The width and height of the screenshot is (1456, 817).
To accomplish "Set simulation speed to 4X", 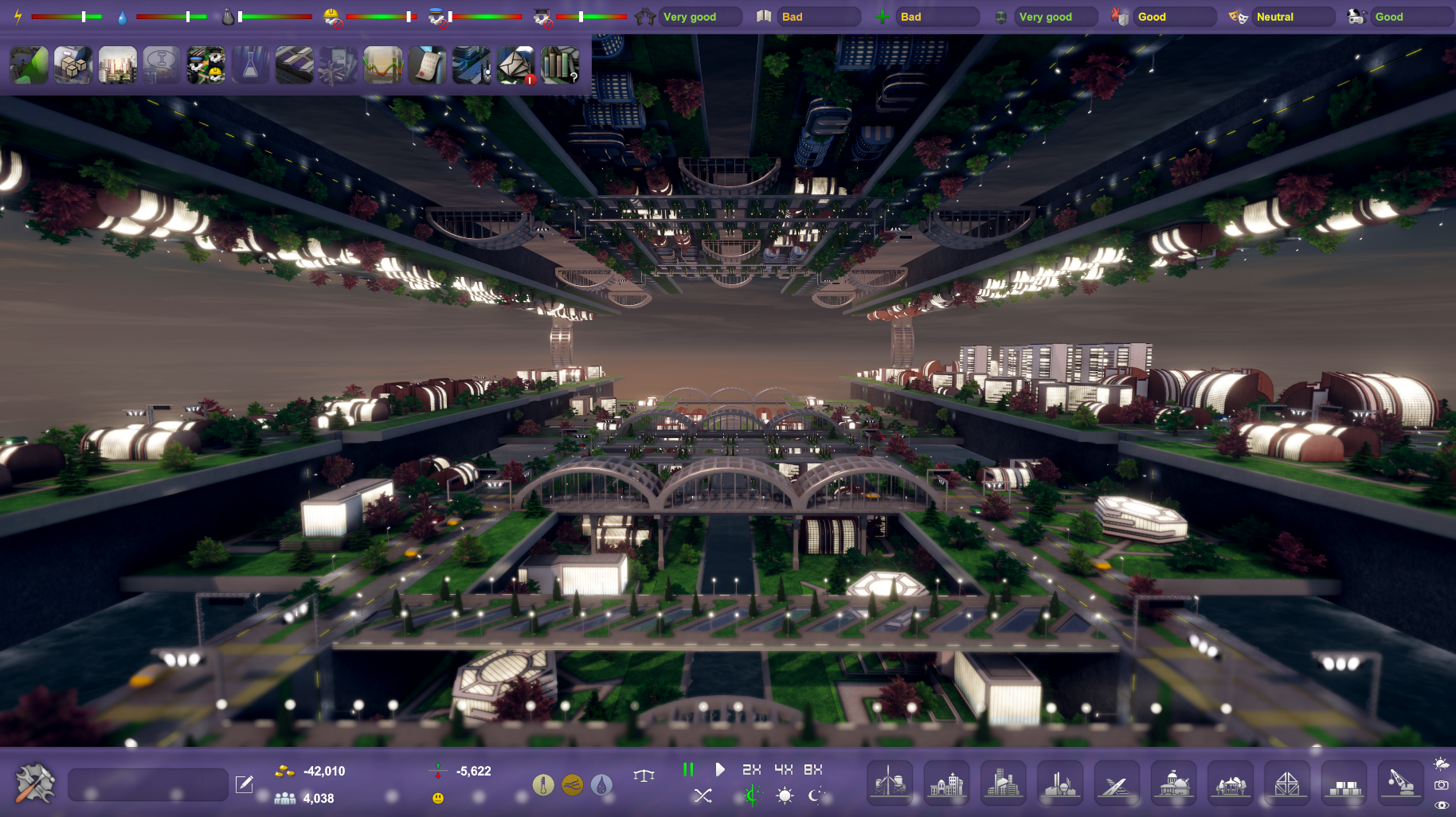I will click(784, 769).
